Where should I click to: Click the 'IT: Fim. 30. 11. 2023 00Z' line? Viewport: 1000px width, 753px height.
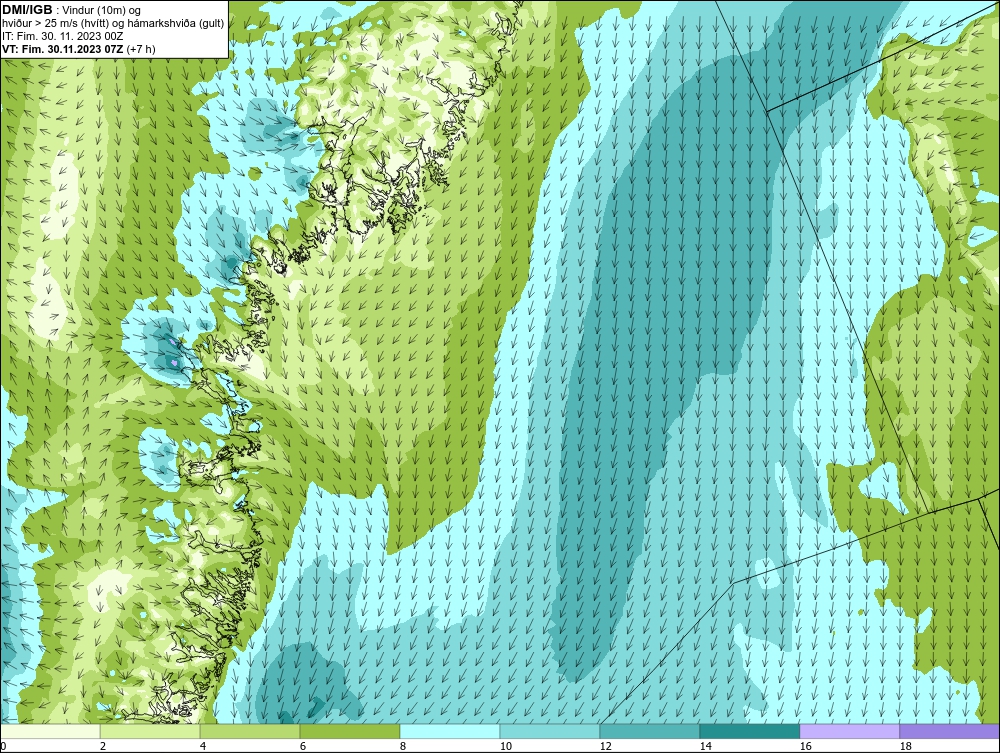(x=61, y=36)
